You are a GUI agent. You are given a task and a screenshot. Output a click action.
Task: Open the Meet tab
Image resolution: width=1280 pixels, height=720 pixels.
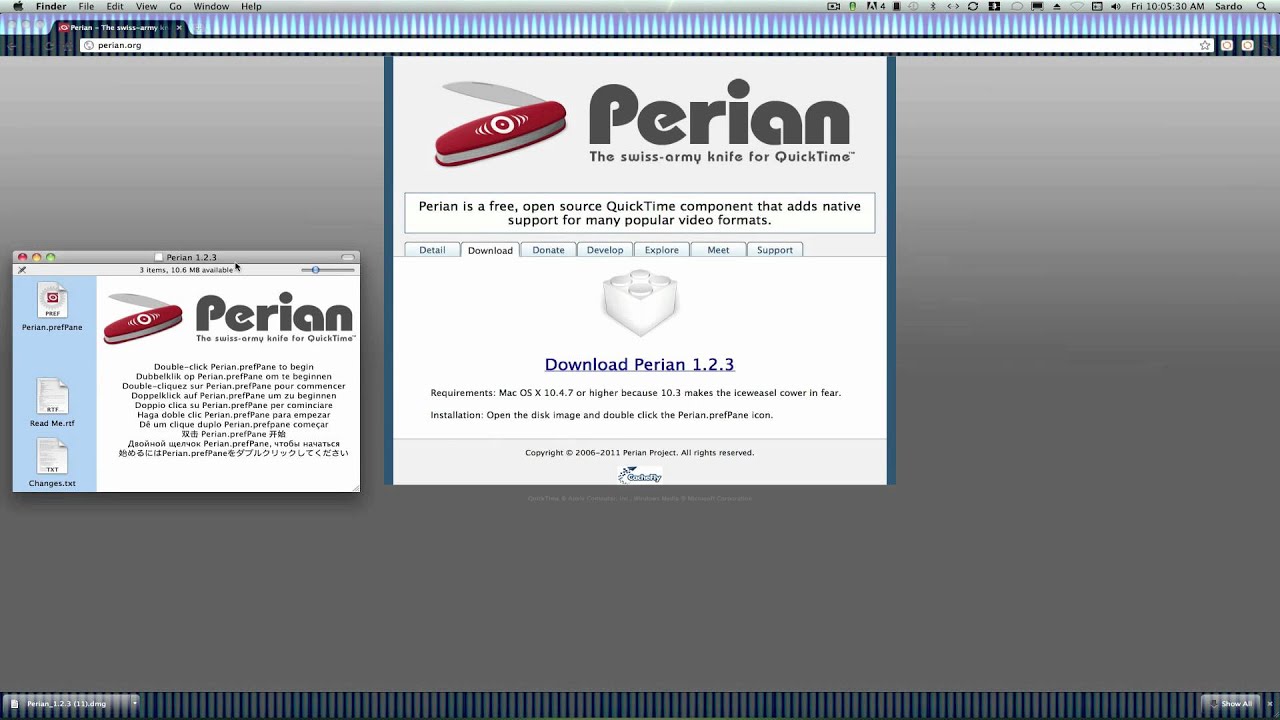tap(718, 250)
